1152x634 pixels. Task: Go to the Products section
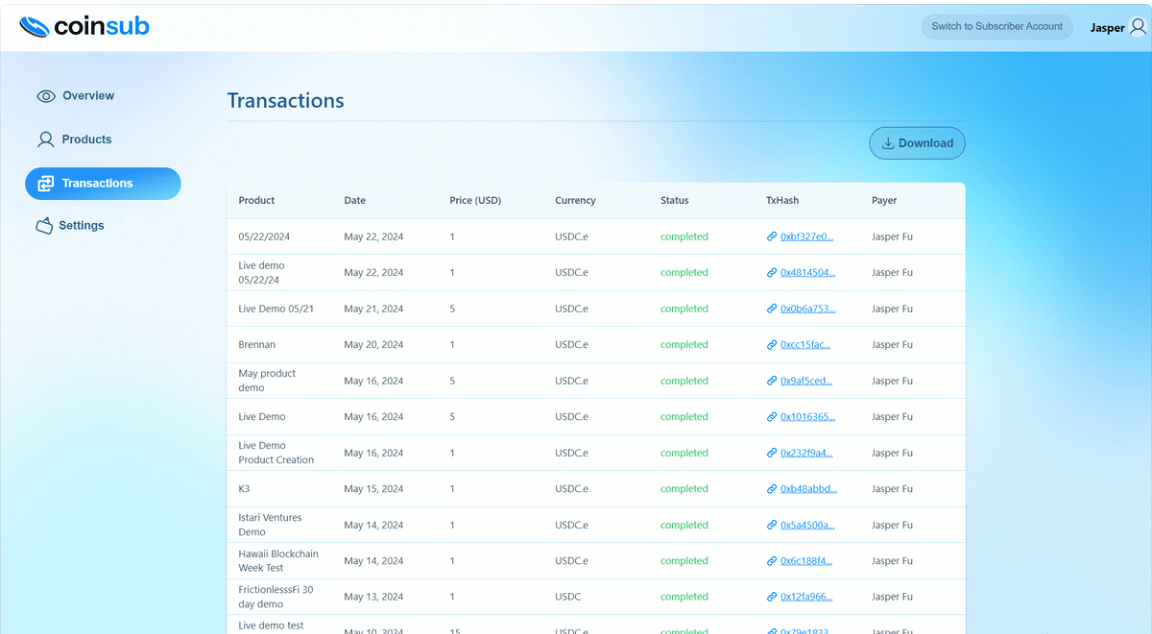point(86,140)
